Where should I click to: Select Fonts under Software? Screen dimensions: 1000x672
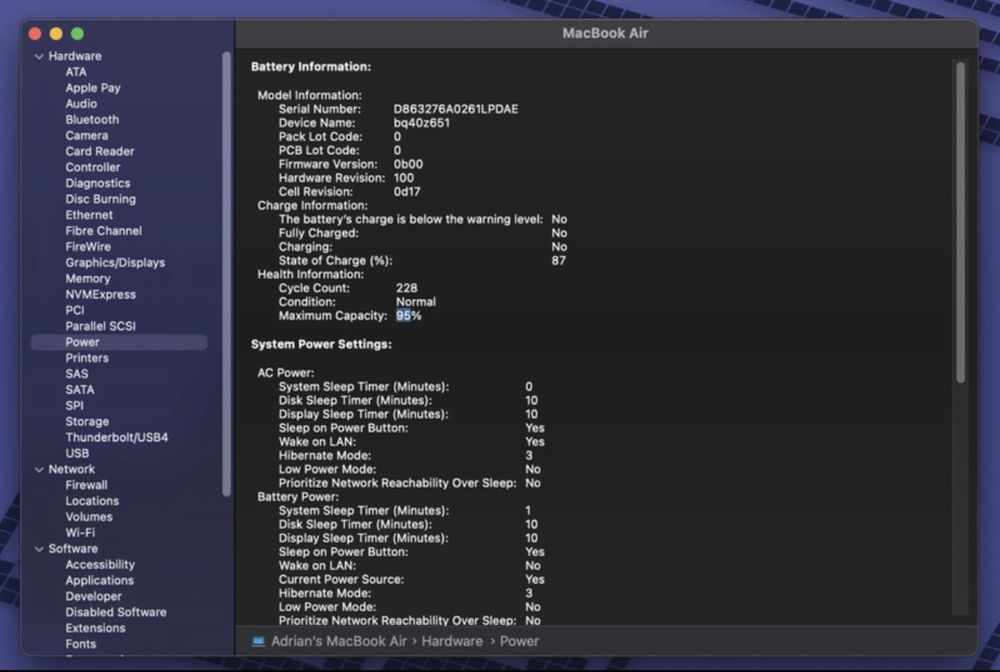pos(80,645)
